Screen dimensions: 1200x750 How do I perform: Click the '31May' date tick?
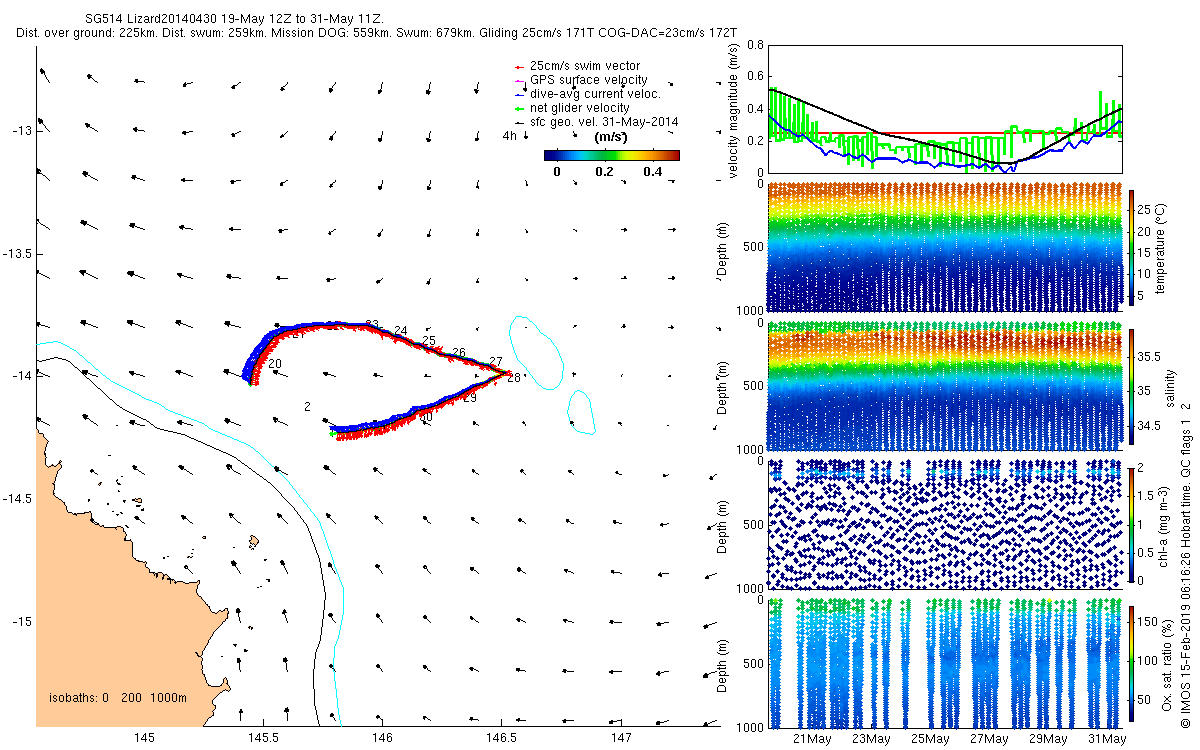point(1107,739)
